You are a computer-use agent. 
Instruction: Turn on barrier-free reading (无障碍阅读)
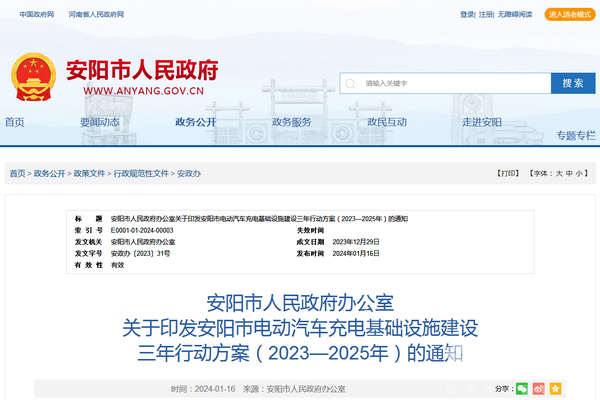click(517, 14)
